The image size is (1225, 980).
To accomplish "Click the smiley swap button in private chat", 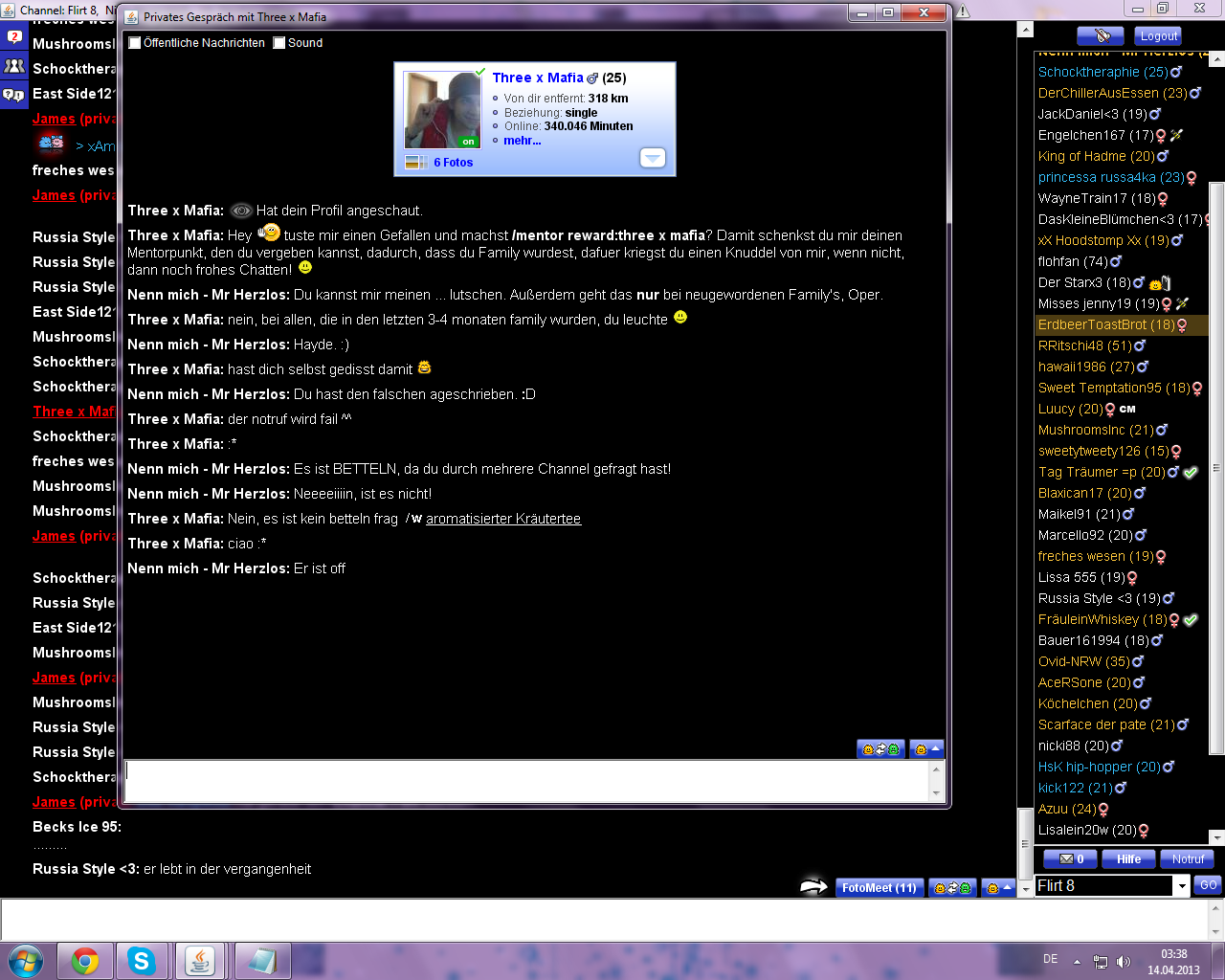I will click(x=880, y=749).
